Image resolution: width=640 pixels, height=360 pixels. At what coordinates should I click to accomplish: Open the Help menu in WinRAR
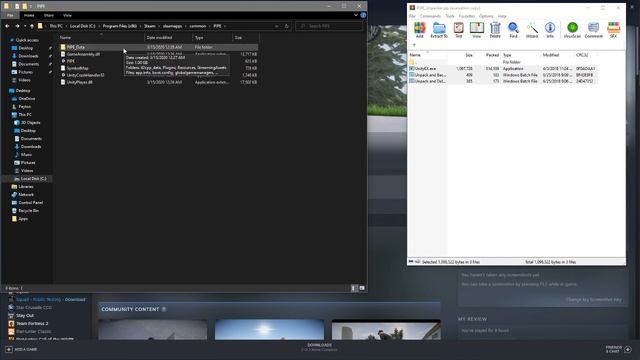502,16
